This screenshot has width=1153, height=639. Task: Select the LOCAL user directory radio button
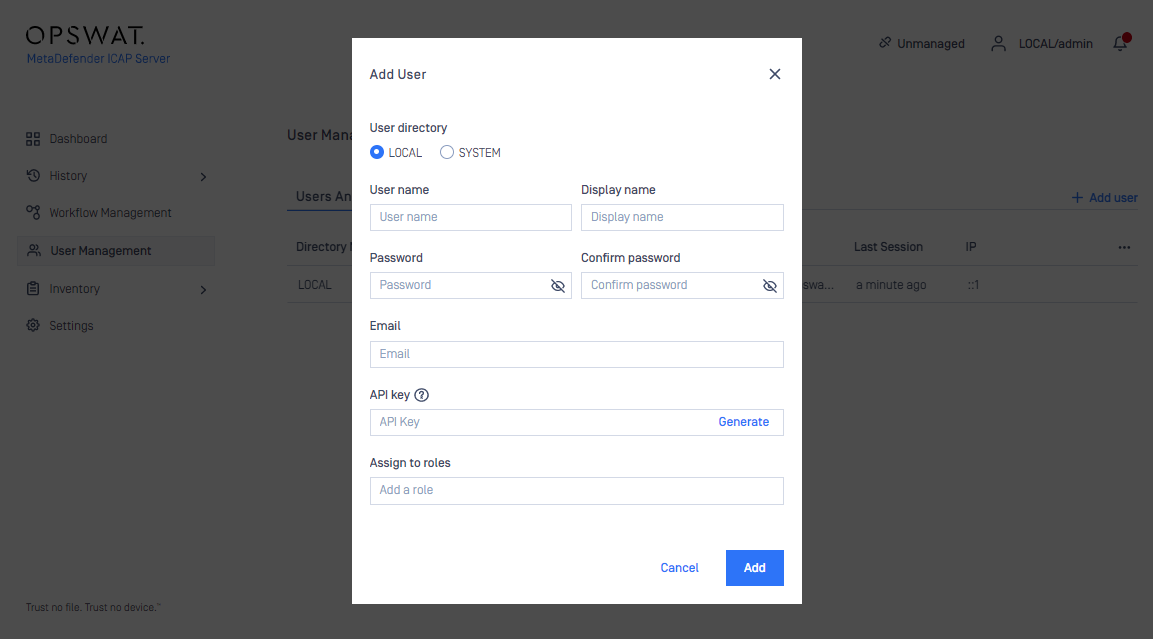coord(376,152)
